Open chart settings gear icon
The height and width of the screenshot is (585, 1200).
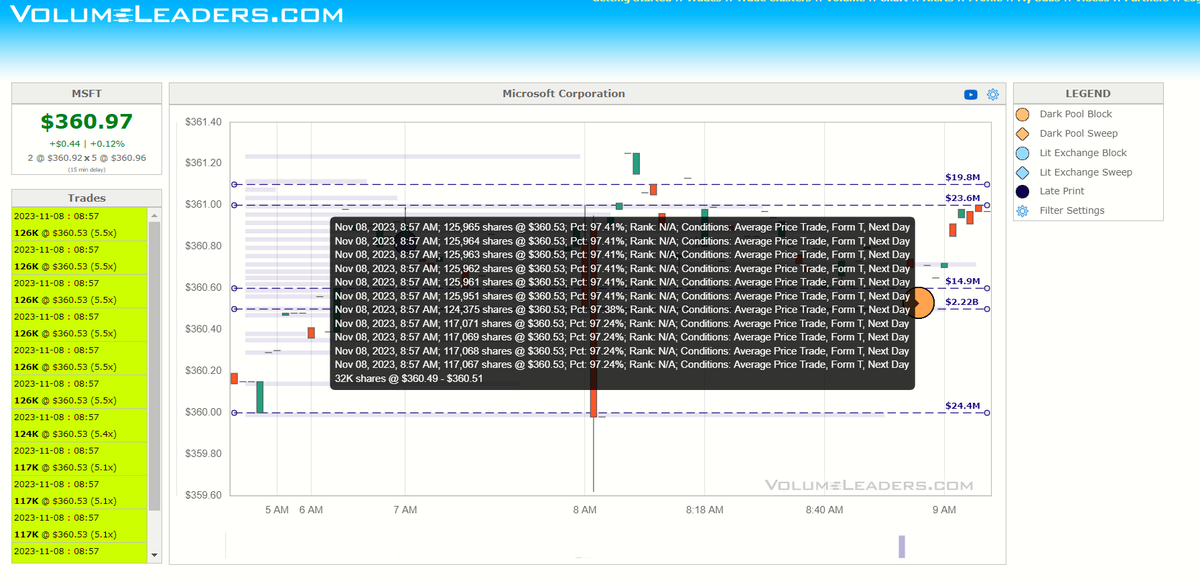pyautogui.click(x=993, y=94)
